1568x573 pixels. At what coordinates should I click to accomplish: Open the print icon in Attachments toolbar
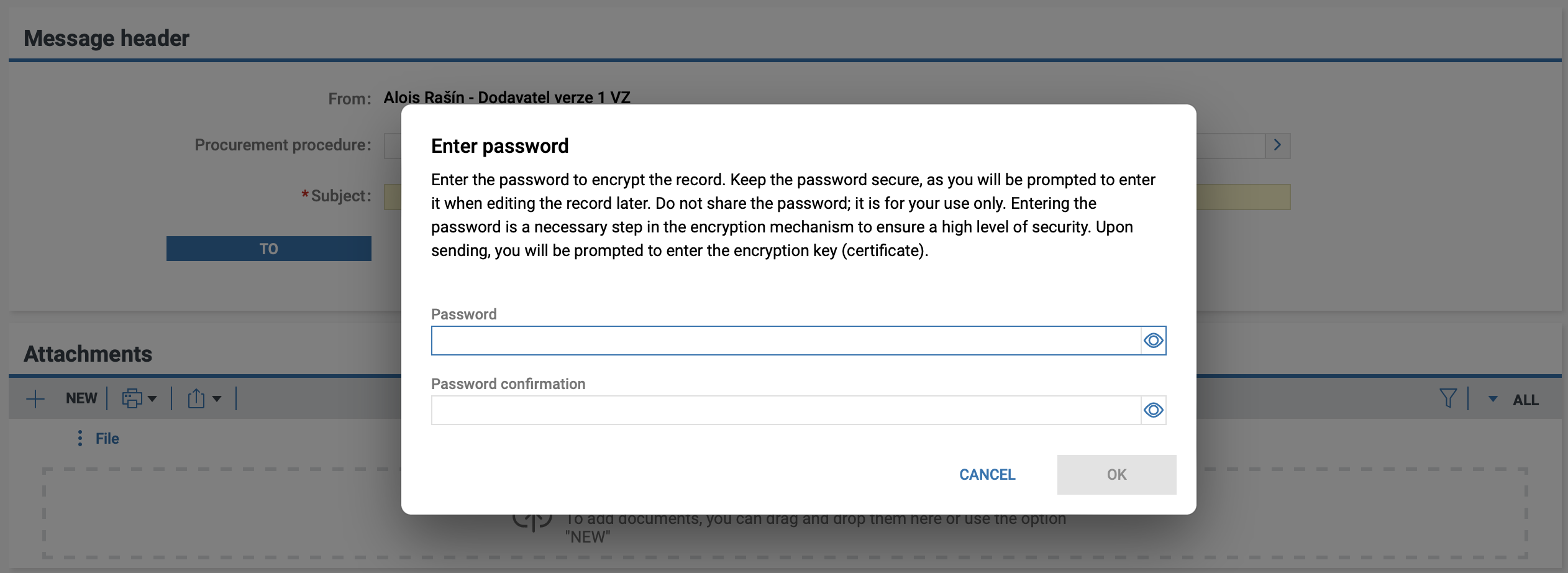(132, 398)
